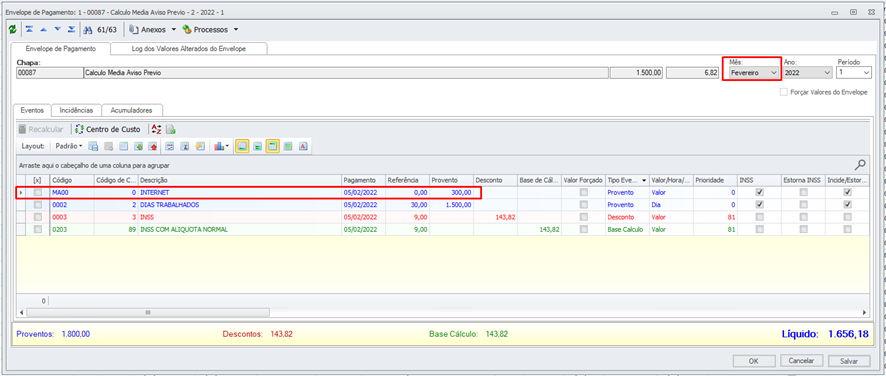Toggle the second highlighted panel icon
Image resolution: width=886 pixels, height=376 pixels.
[272, 146]
